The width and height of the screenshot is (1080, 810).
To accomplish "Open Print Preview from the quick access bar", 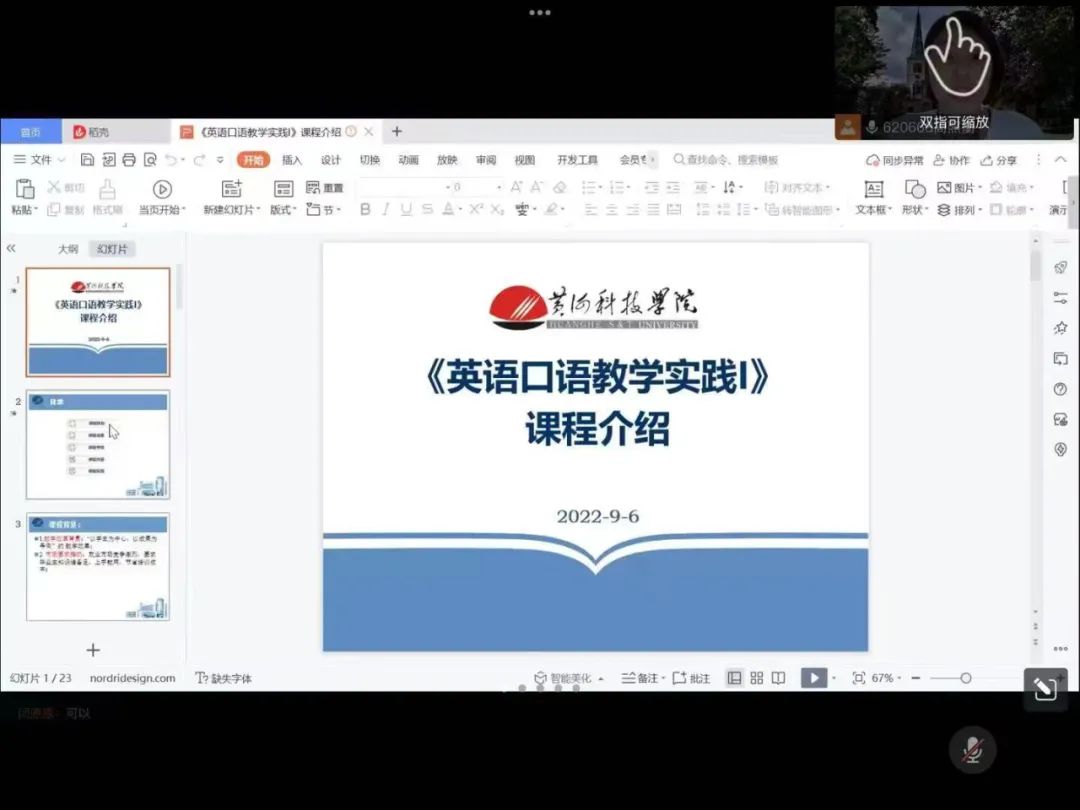I will pyautogui.click(x=149, y=160).
